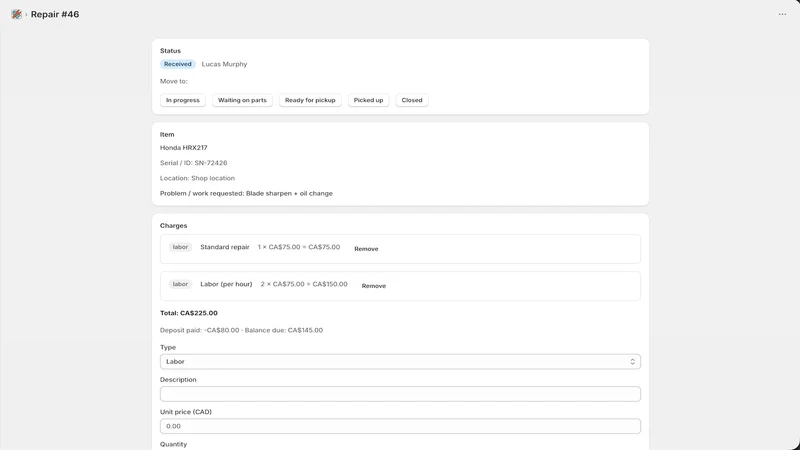Click the app icon beside Repair #46

pos(16,14)
